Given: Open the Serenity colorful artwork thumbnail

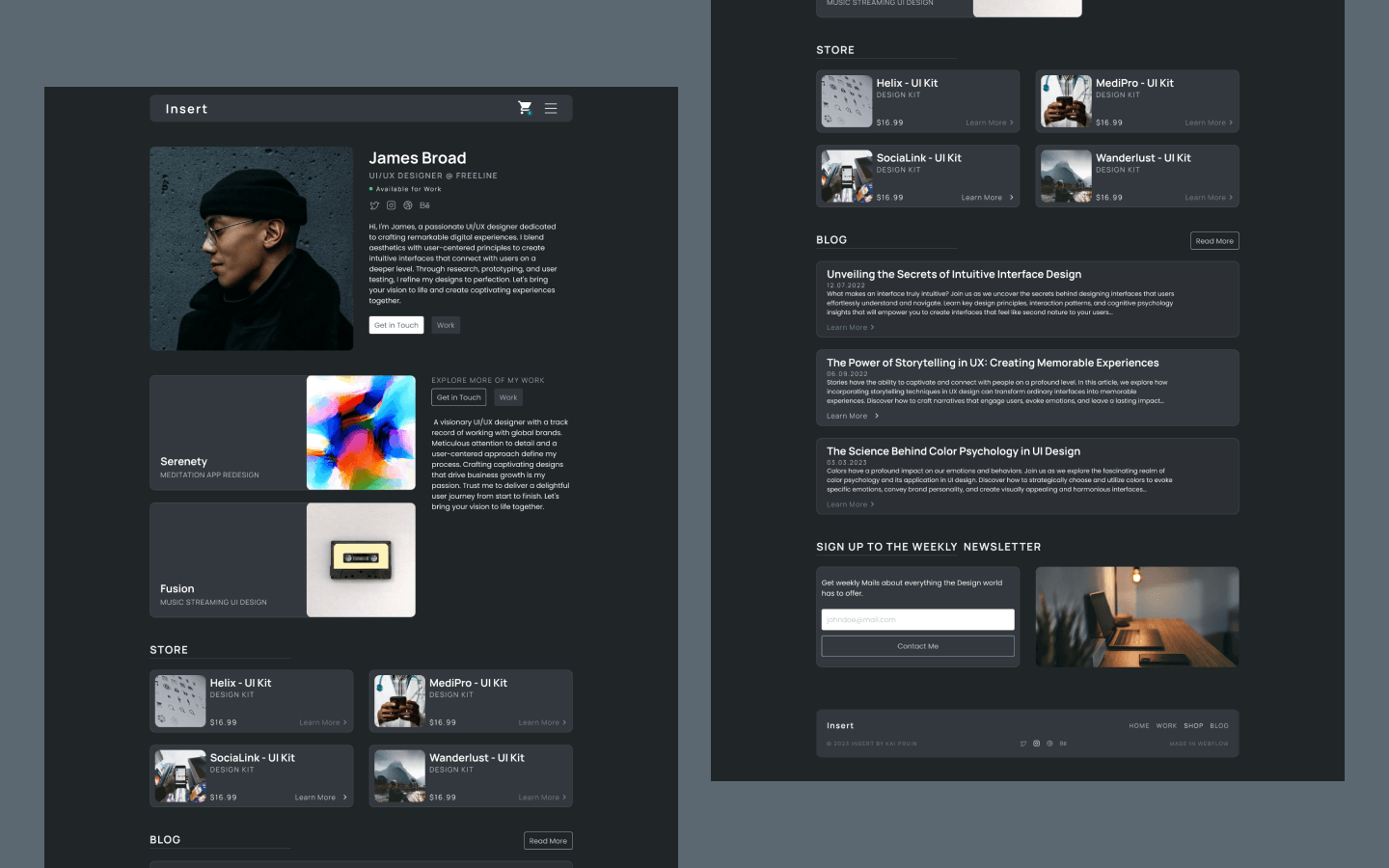Looking at the screenshot, I should [x=361, y=433].
